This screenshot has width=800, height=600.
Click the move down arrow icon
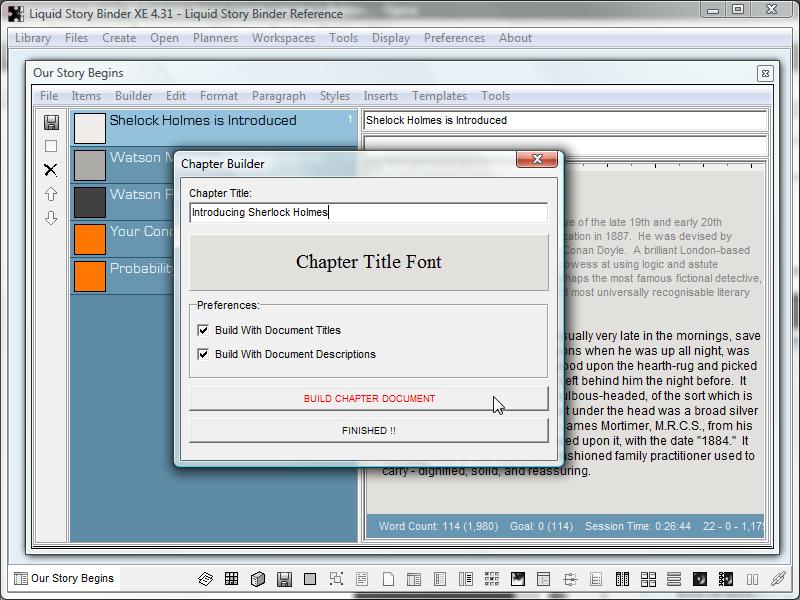coord(51,218)
